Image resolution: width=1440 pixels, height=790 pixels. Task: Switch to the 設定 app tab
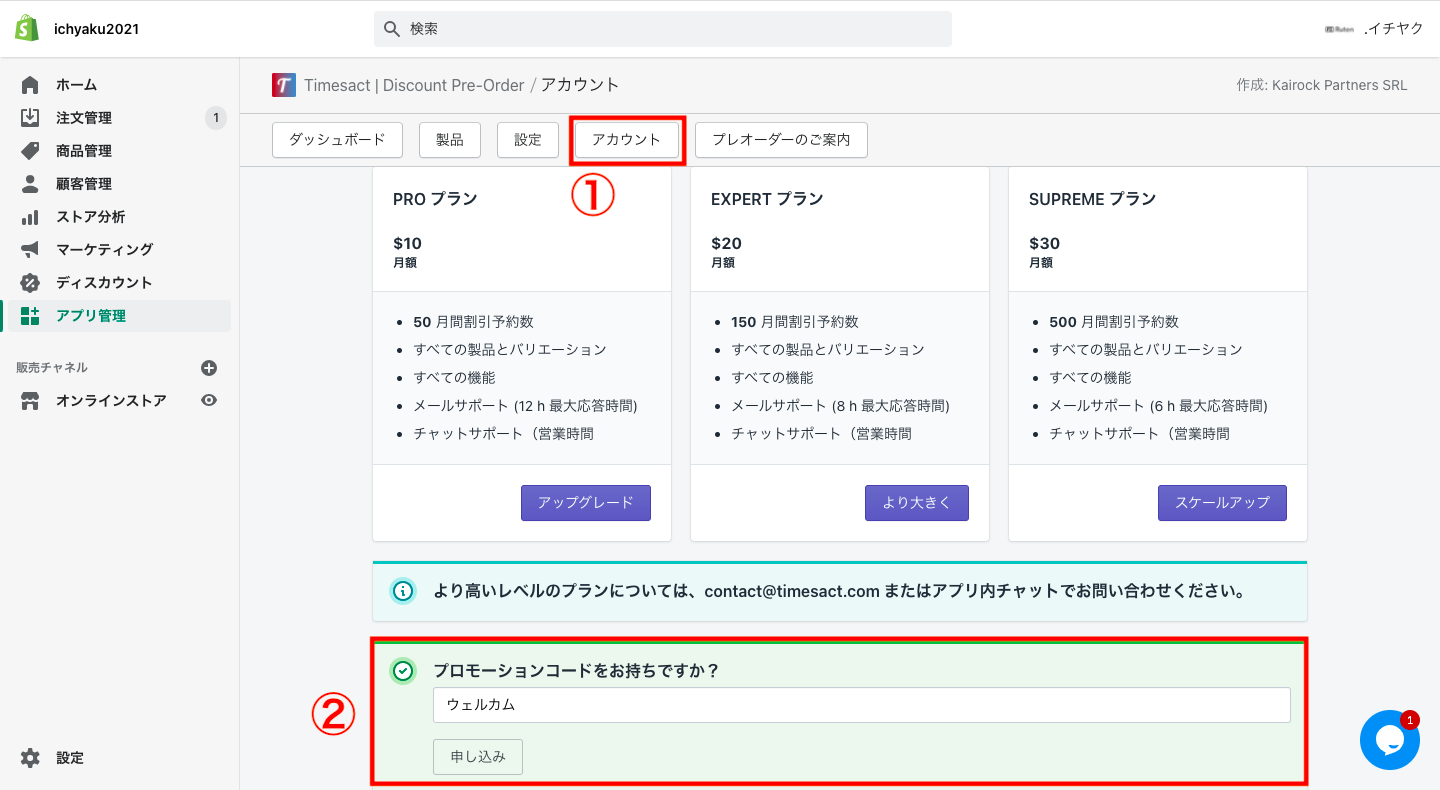pos(528,140)
